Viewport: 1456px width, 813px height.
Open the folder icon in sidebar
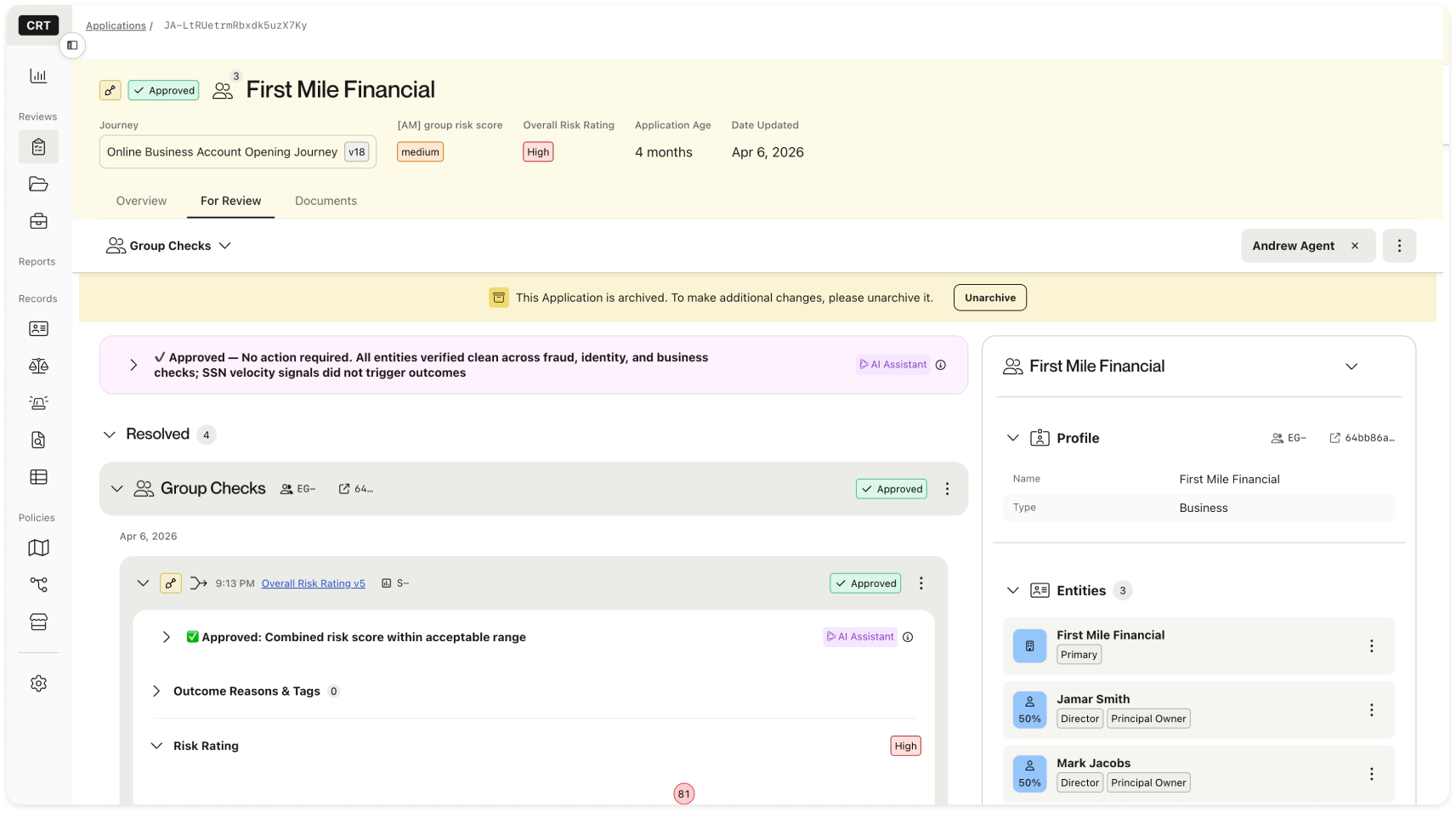38,184
